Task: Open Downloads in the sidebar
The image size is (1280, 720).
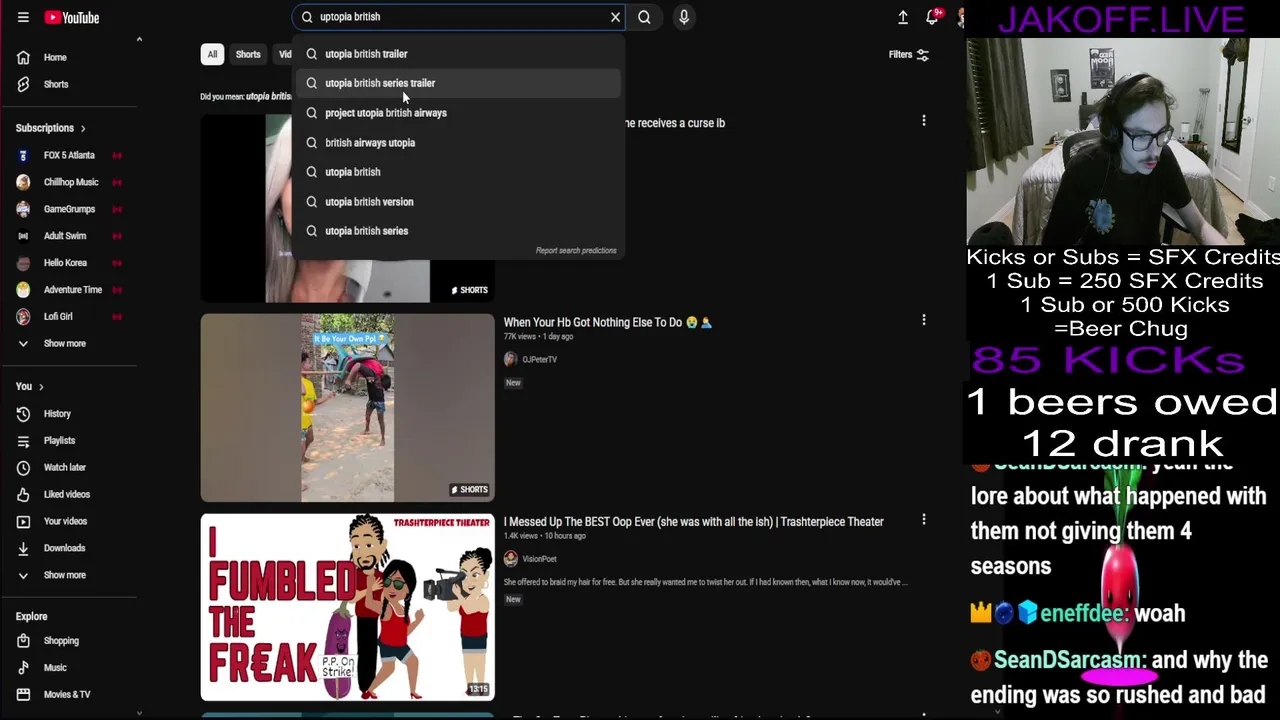Action: click(70, 549)
